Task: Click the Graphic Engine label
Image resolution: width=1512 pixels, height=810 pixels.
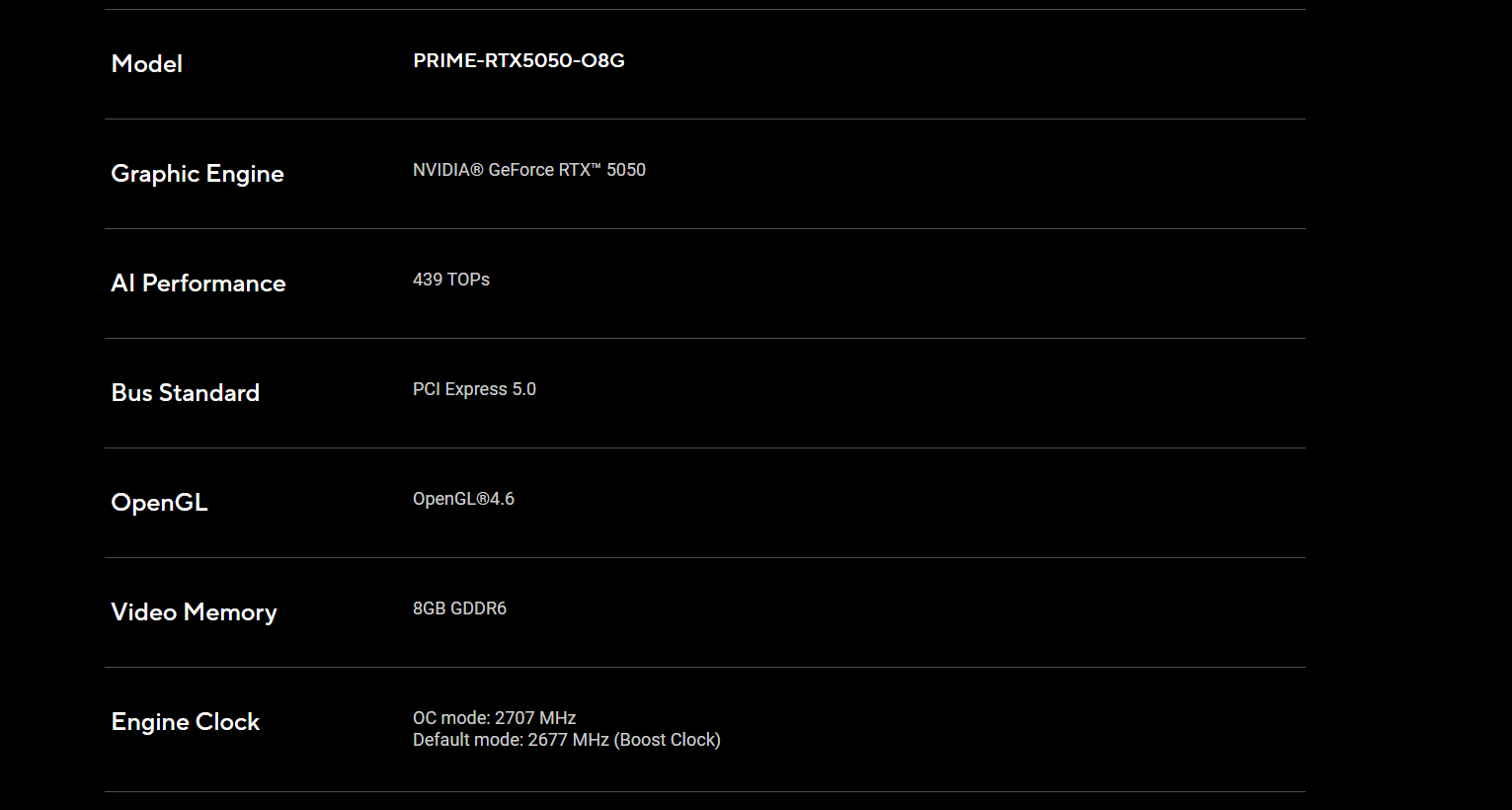Action: coord(198,174)
